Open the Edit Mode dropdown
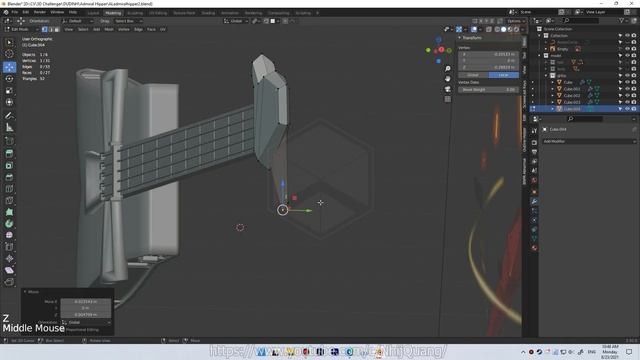 coord(21,29)
